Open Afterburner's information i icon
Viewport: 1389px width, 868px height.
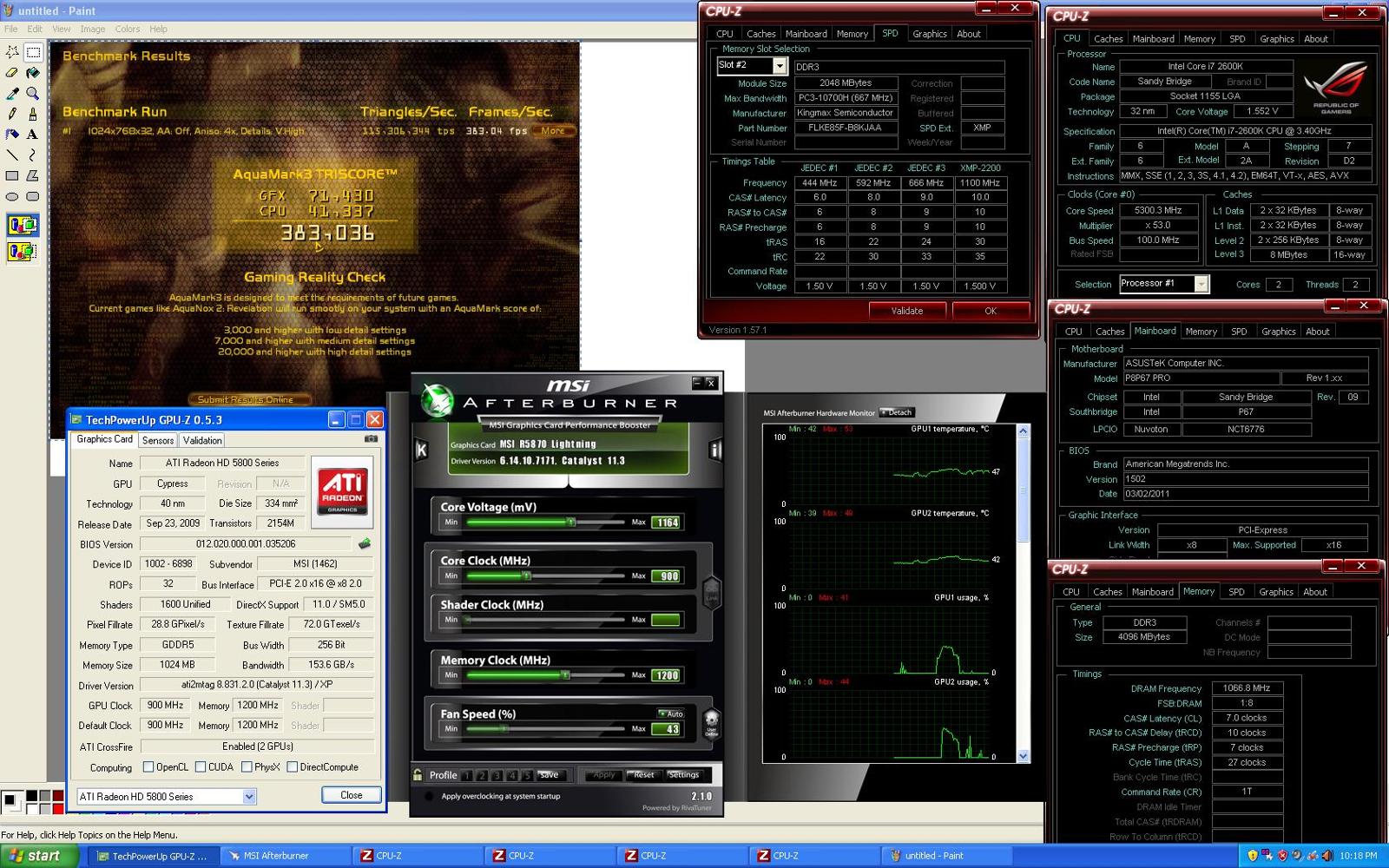click(x=714, y=450)
